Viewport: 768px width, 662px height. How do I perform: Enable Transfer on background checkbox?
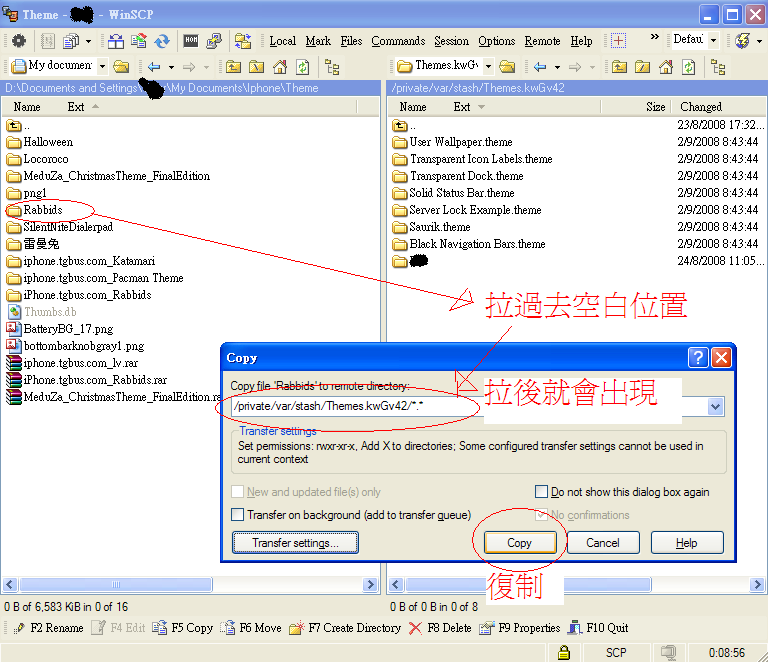click(238, 515)
